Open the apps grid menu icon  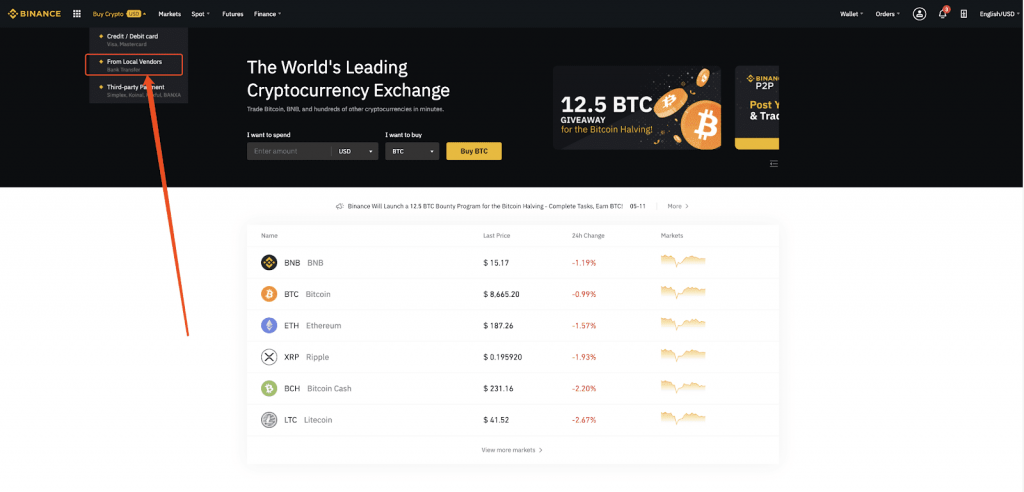click(77, 14)
